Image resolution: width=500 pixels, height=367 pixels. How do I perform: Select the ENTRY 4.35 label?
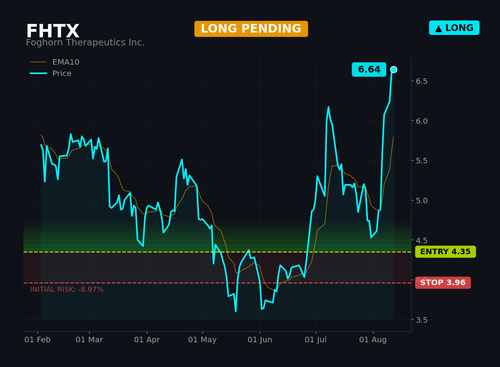[445, 252]
